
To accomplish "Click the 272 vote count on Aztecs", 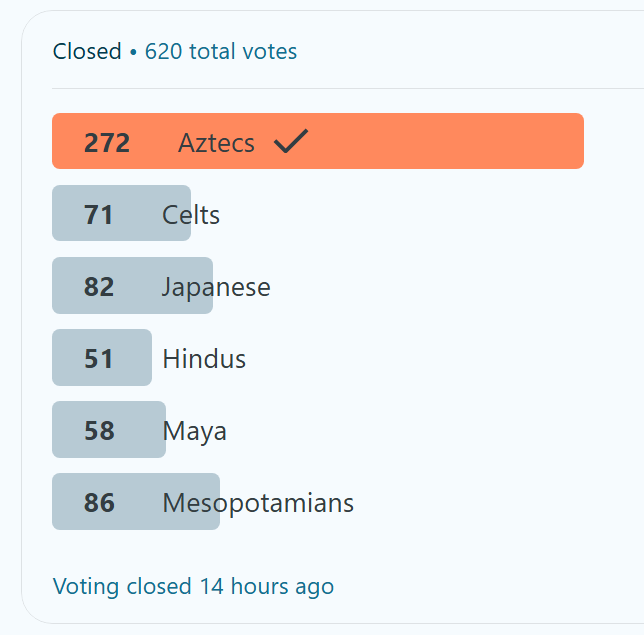I will [x=107, y=143].
